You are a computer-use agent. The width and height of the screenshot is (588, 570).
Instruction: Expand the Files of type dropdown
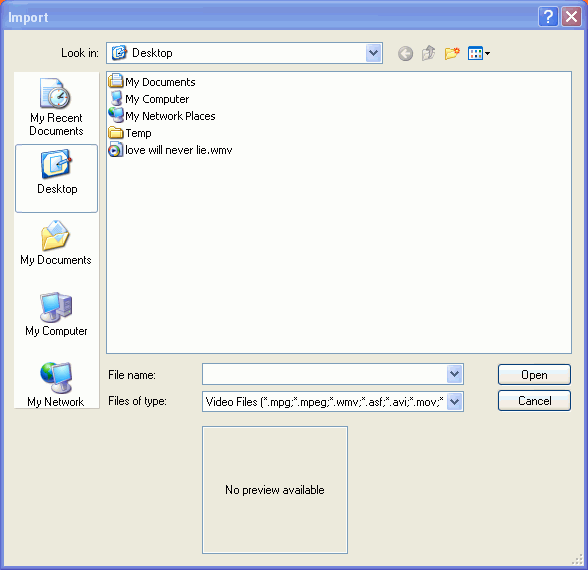pyautogui.click(x=454, y=402)
